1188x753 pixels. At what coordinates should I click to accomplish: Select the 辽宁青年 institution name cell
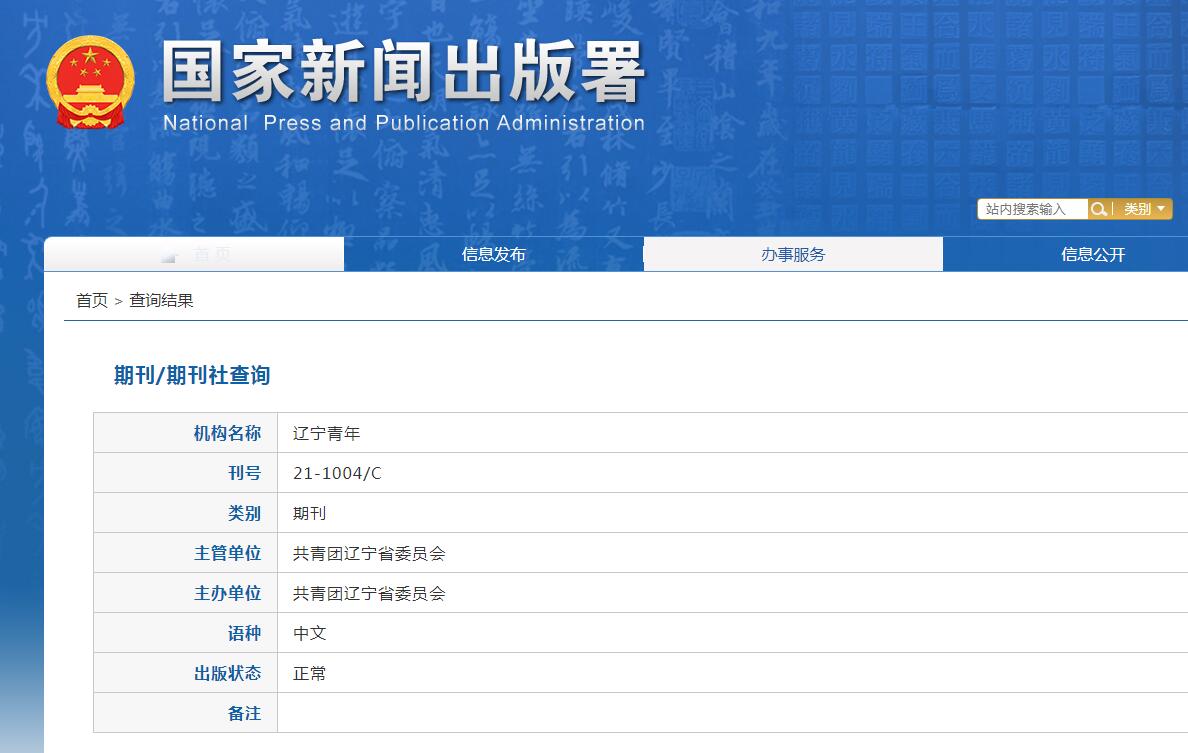coord(322,432)
